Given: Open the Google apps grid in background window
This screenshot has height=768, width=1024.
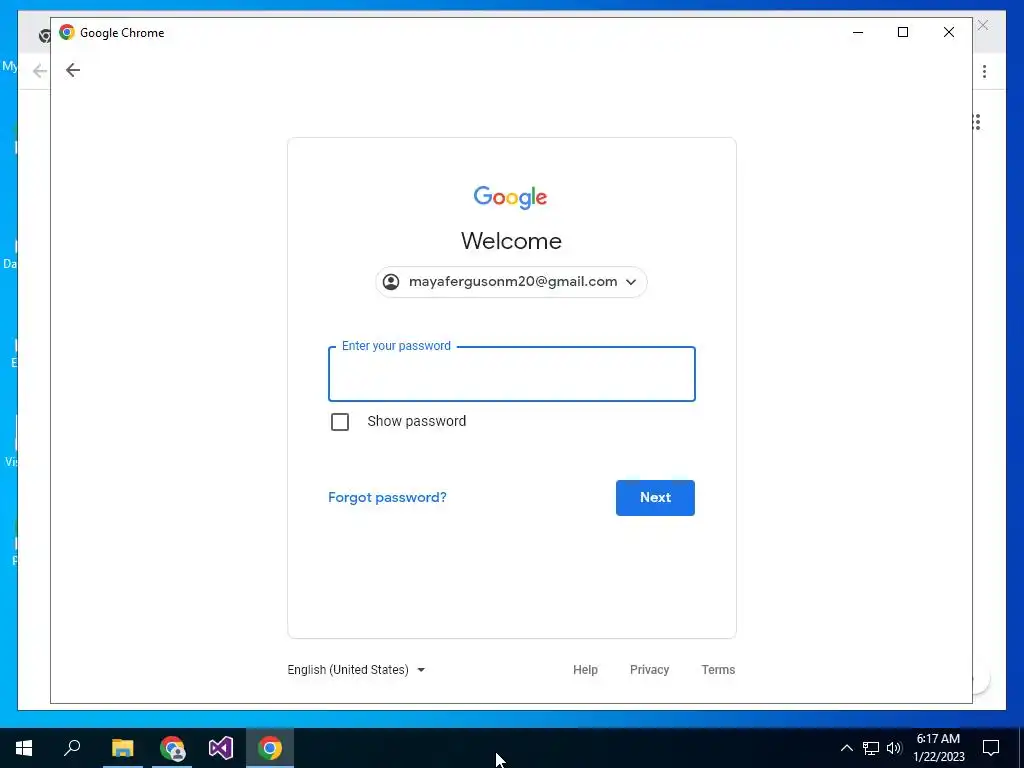Looking at the screenshot, I should [977, 122].
